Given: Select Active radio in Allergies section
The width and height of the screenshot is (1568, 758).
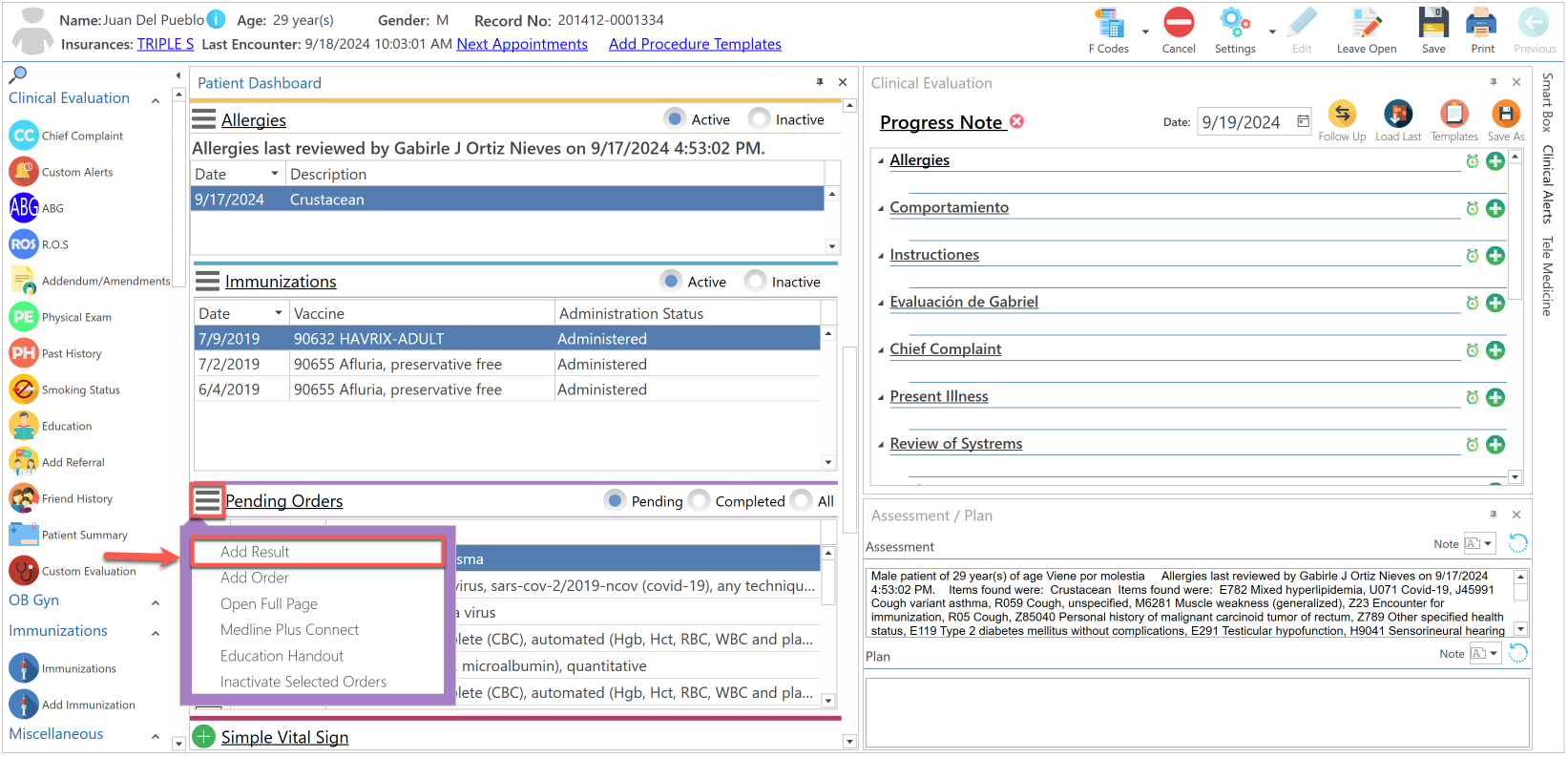Looking at the screenshot, I should (x=675, y=118).
